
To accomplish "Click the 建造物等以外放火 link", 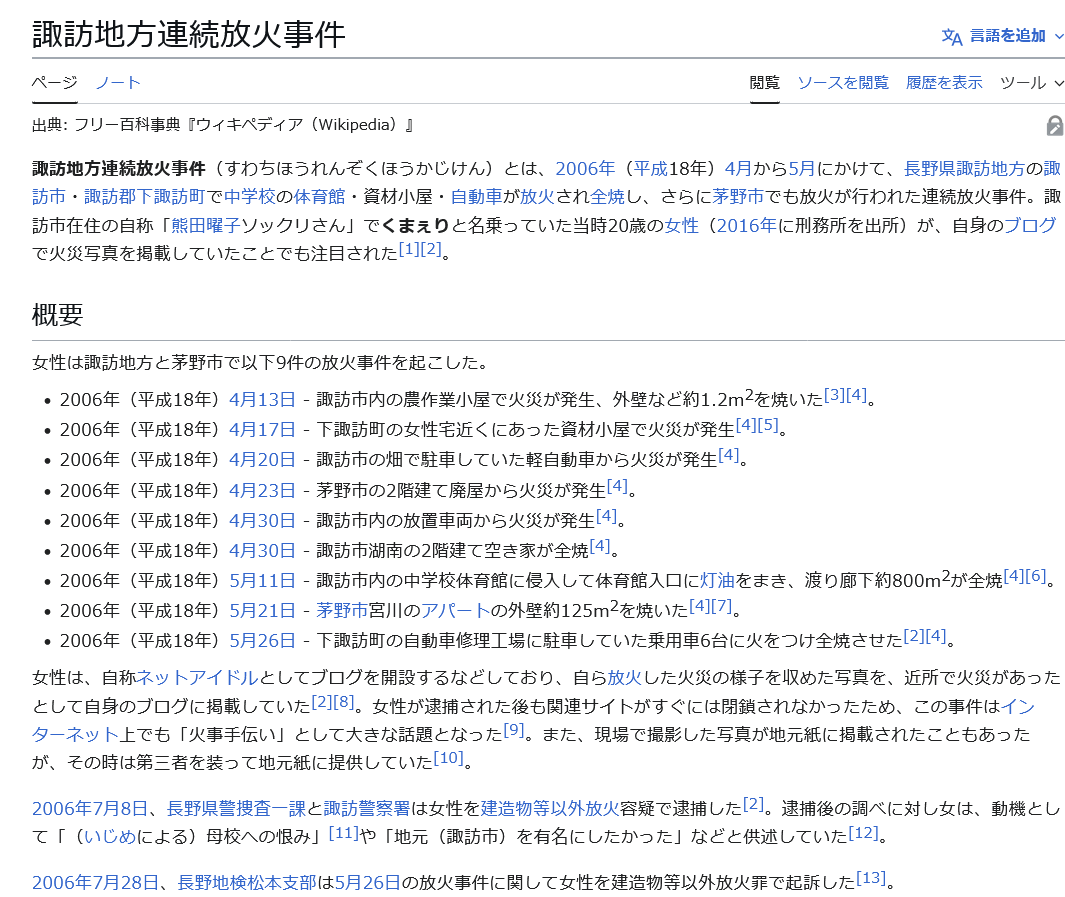I will 549,808.
